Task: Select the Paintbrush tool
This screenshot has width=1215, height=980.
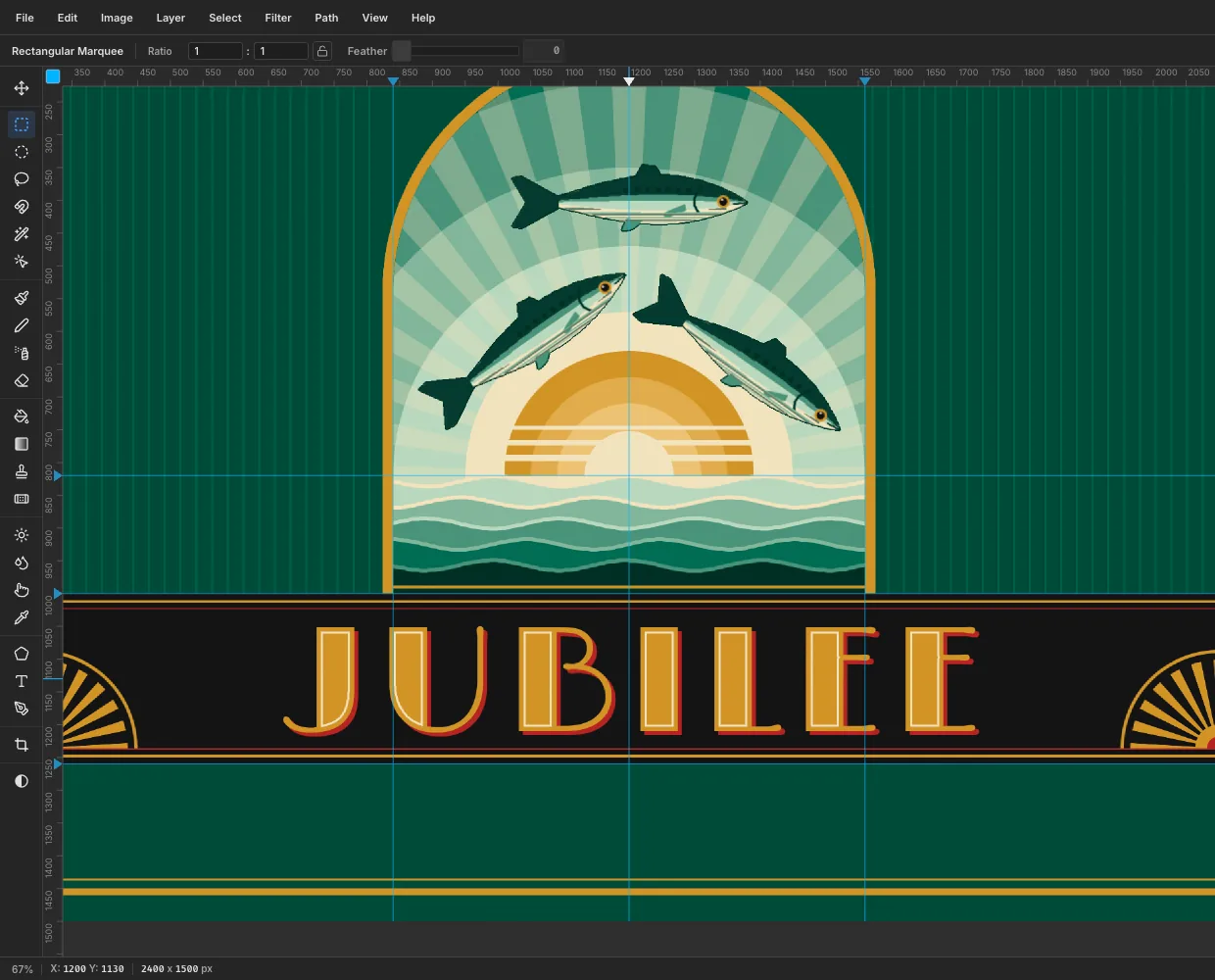Action: pos(22,298)
